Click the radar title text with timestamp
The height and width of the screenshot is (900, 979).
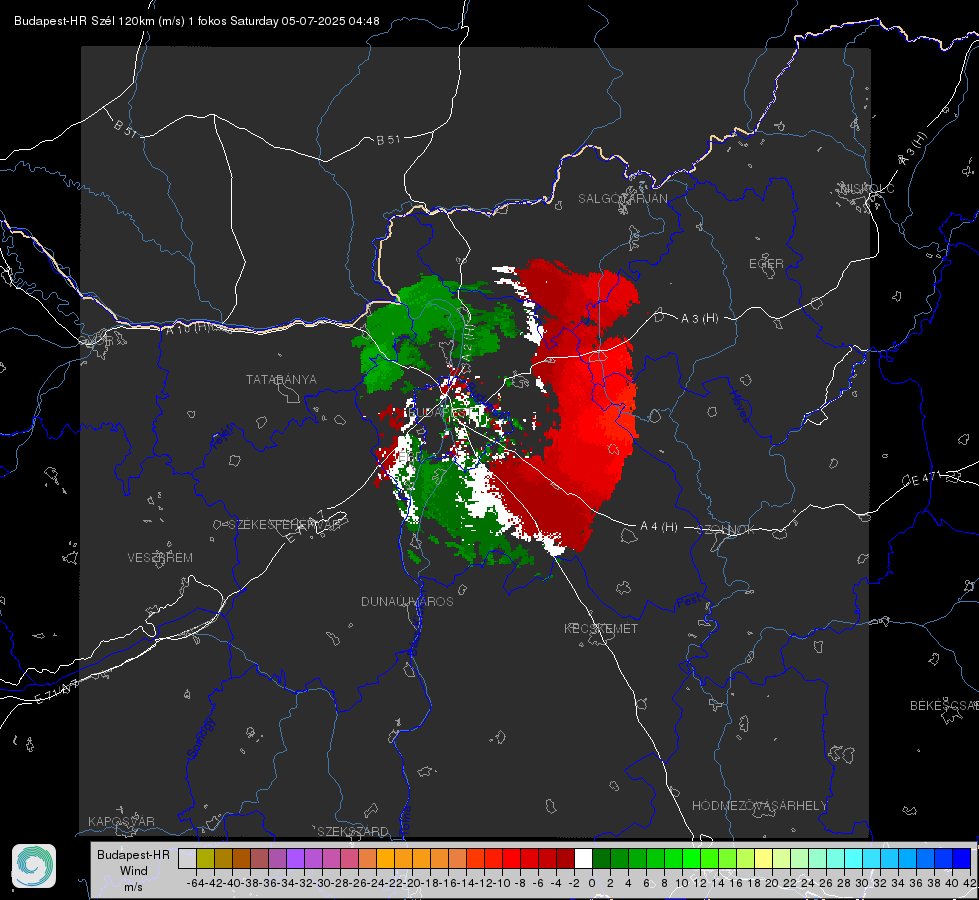[x=197, y=21]
